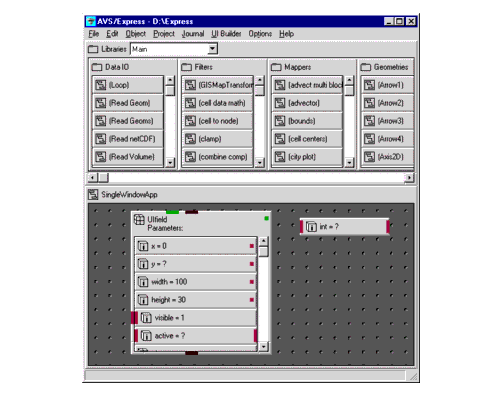Screen dimensions: 503x393
Task: Click the Geometries folder icon
Action: pyautogui.click(x=366, y=67)
